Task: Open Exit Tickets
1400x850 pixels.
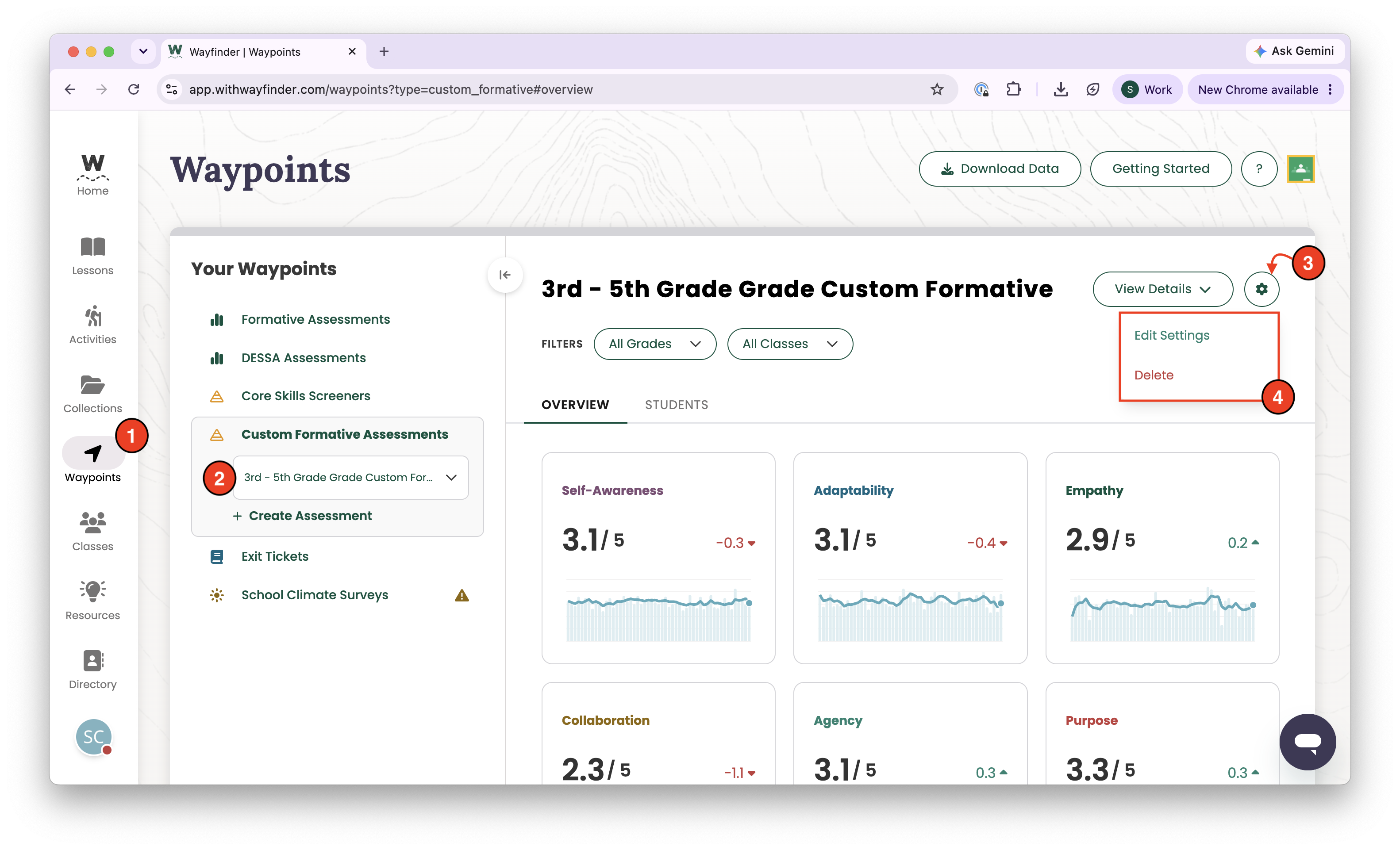Action: [x=275, y=556]
